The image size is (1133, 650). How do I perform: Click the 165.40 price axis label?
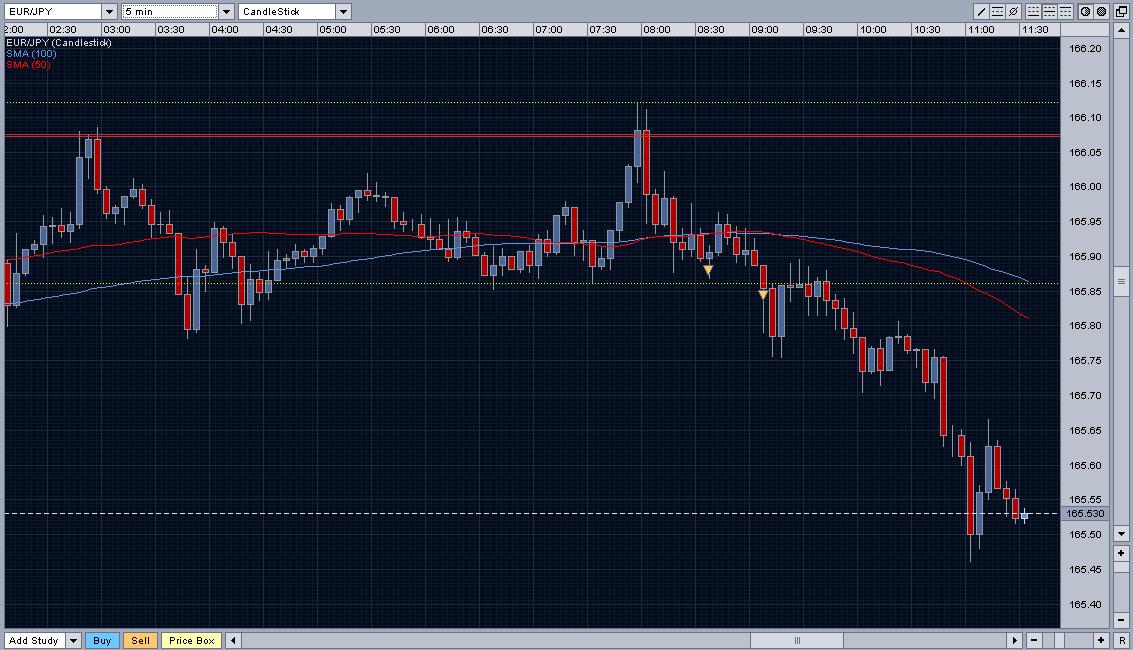pyautogui.click(x=1085, y=604)
